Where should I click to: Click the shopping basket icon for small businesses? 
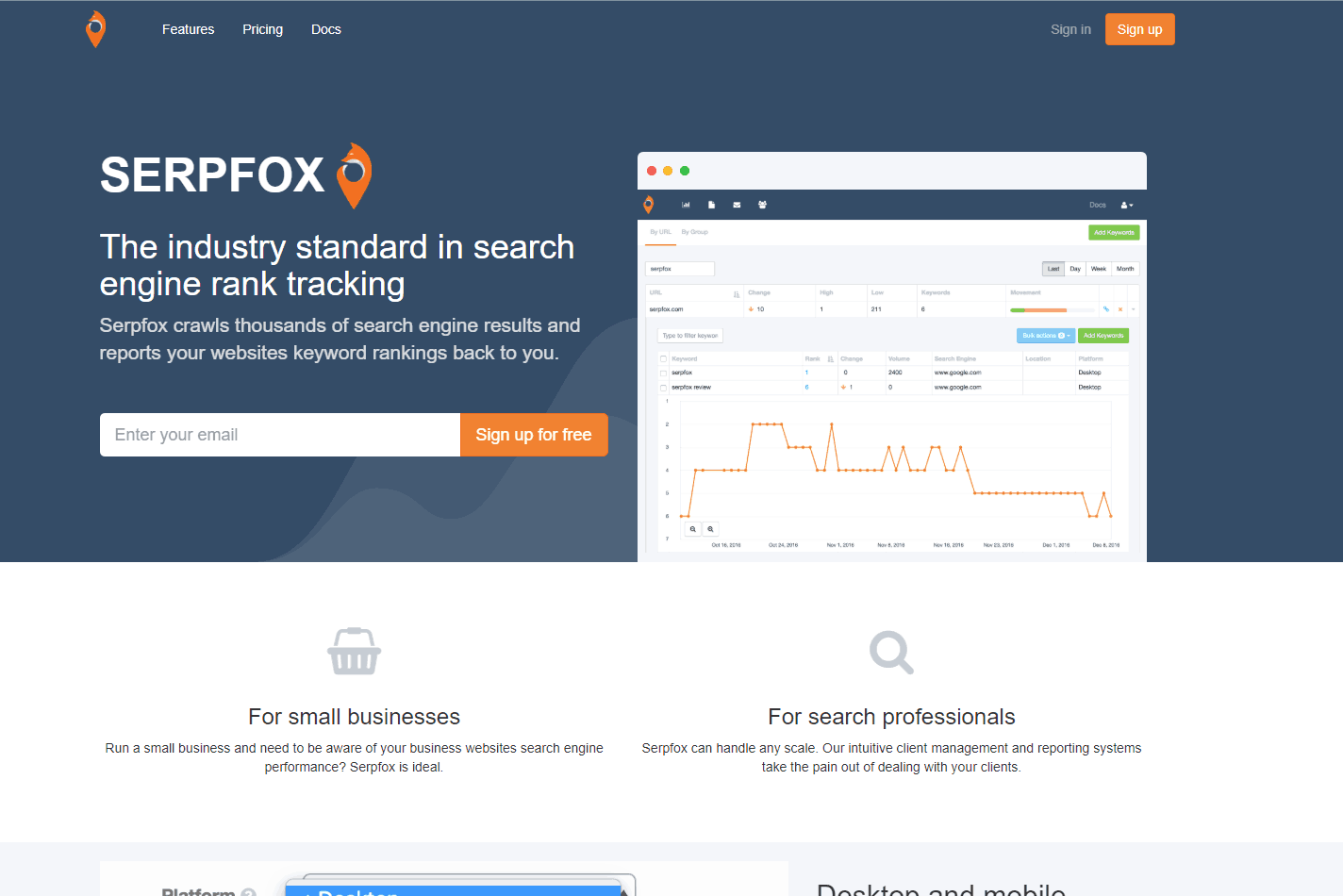pos(354,651)
